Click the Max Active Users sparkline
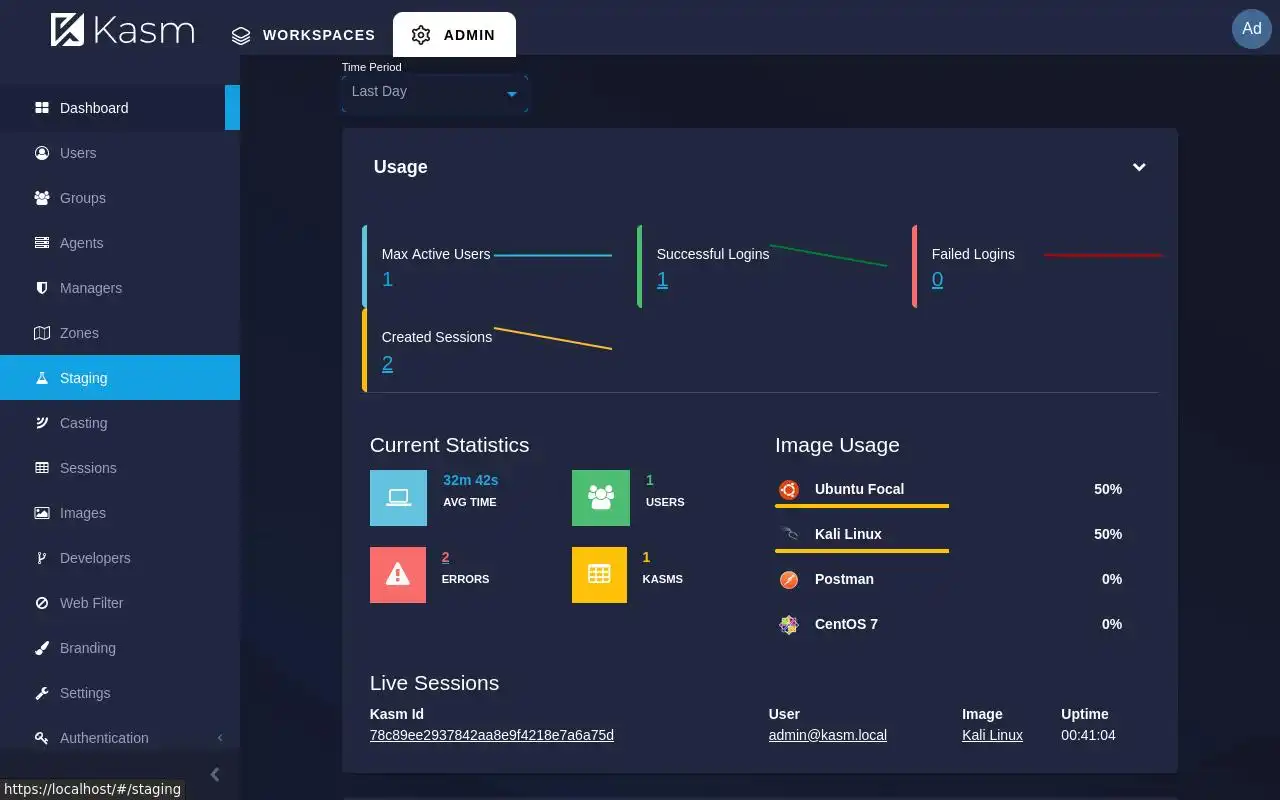 pyautogui.click(x=553, y=256)
